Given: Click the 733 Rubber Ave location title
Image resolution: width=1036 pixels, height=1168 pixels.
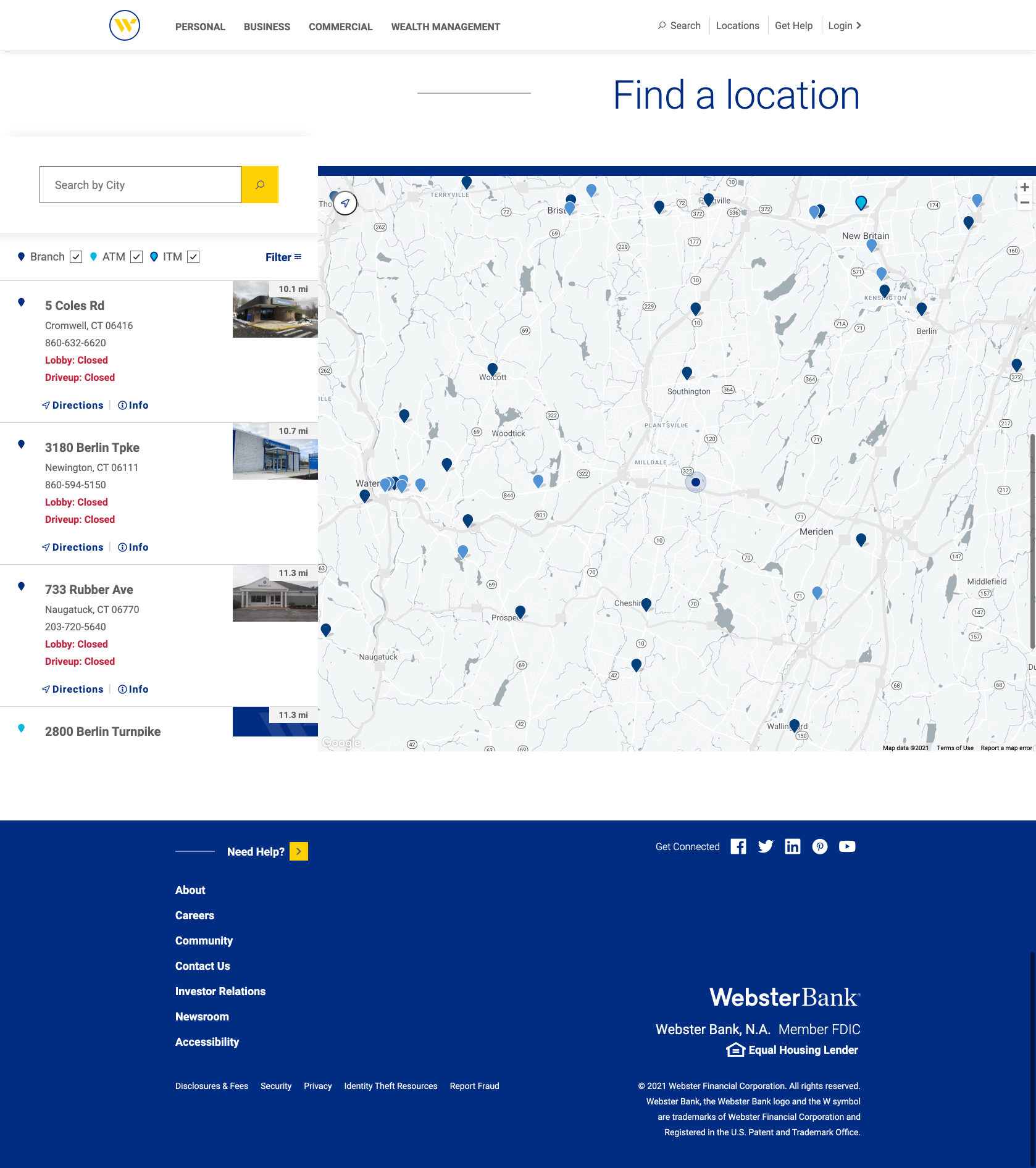Looking at the screenshot, I should point(89,590).
